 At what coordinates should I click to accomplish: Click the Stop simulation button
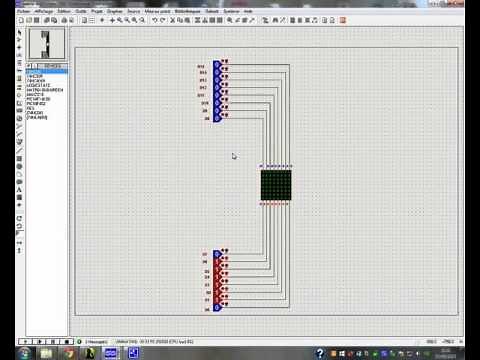coord(67,341)
